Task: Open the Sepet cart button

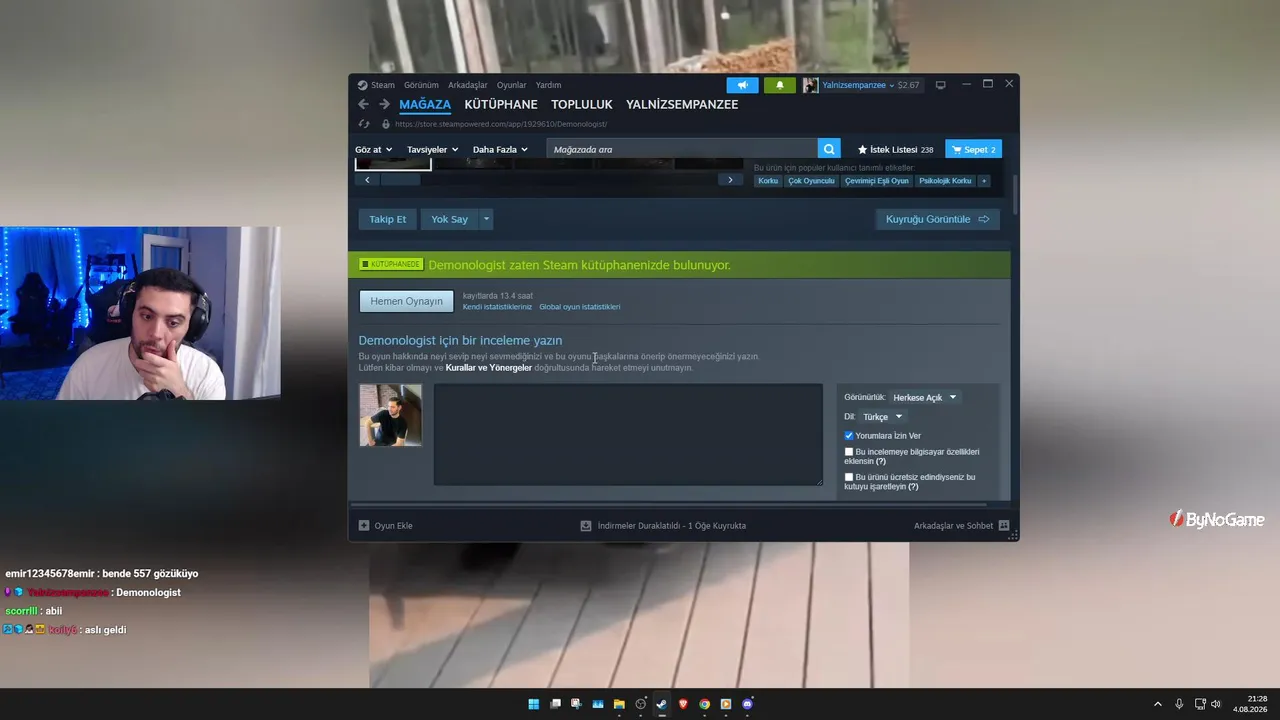Action: tap(974, 149)
